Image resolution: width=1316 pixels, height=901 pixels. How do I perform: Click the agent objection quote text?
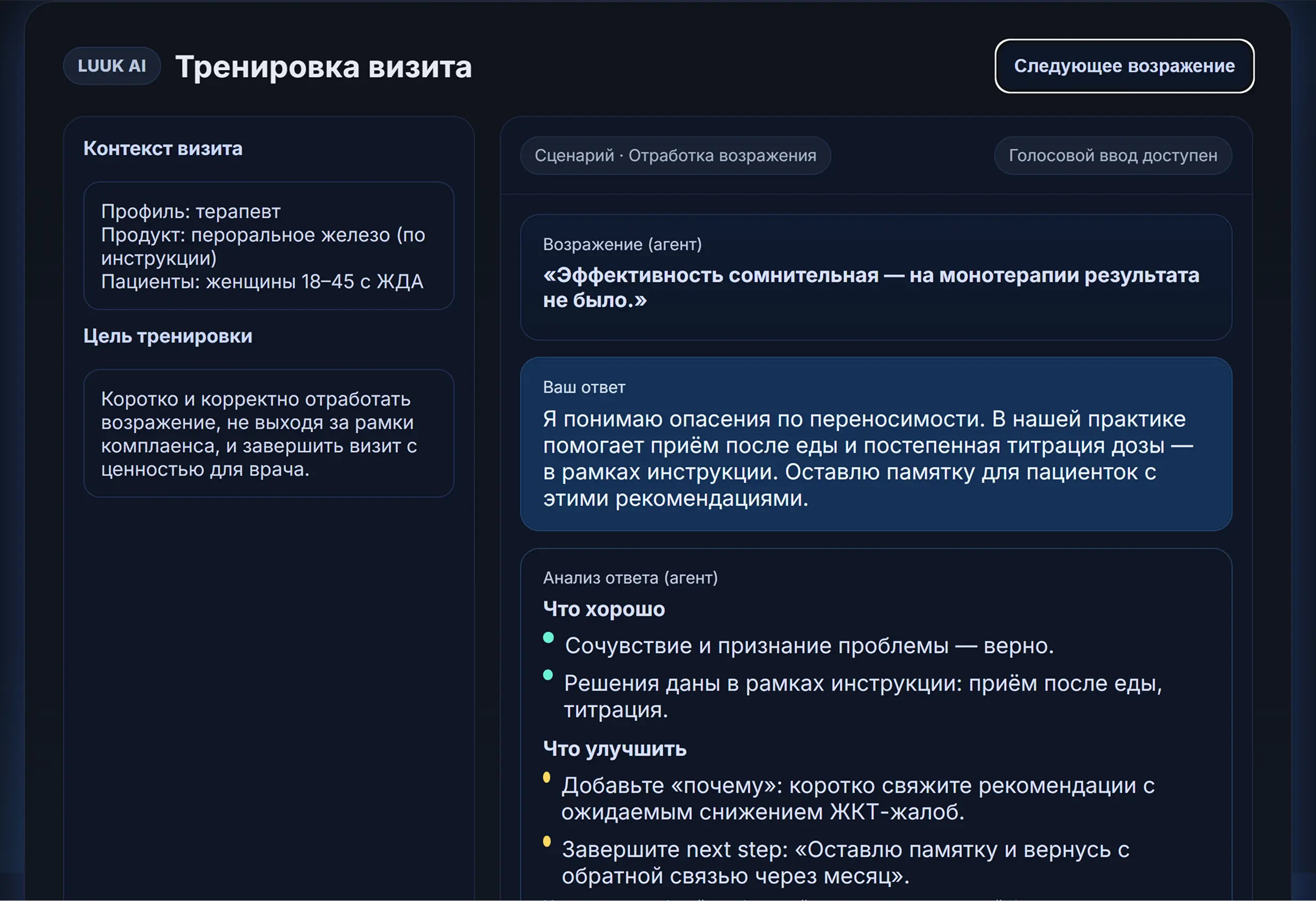pyautogui.click(x=870, y=288)
